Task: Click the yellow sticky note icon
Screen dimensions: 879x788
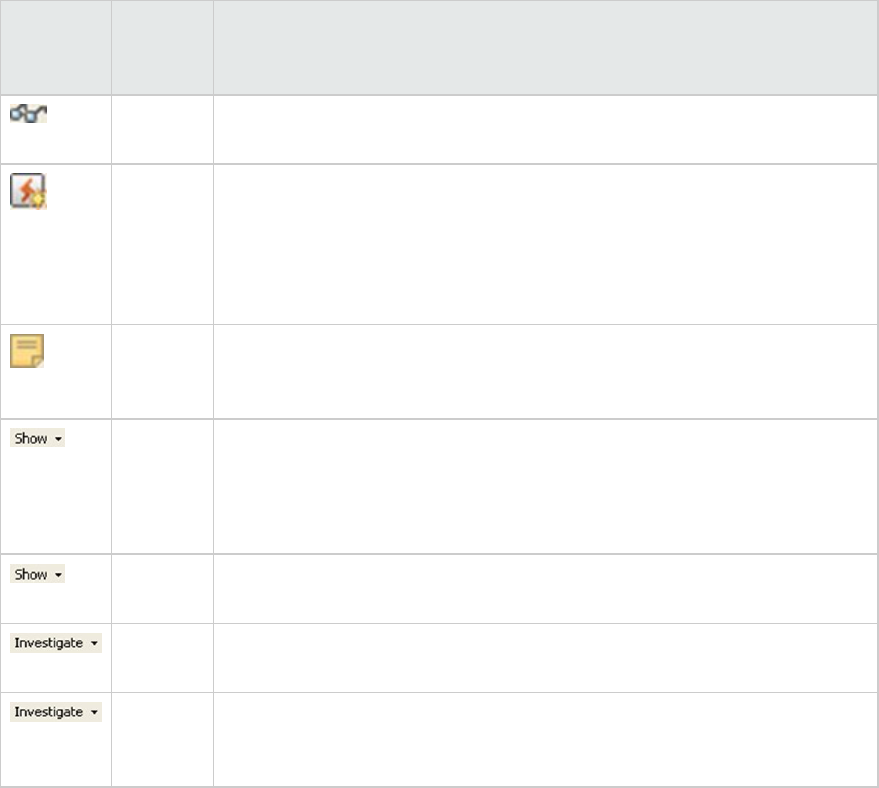Action: click(x=27, y=351)
